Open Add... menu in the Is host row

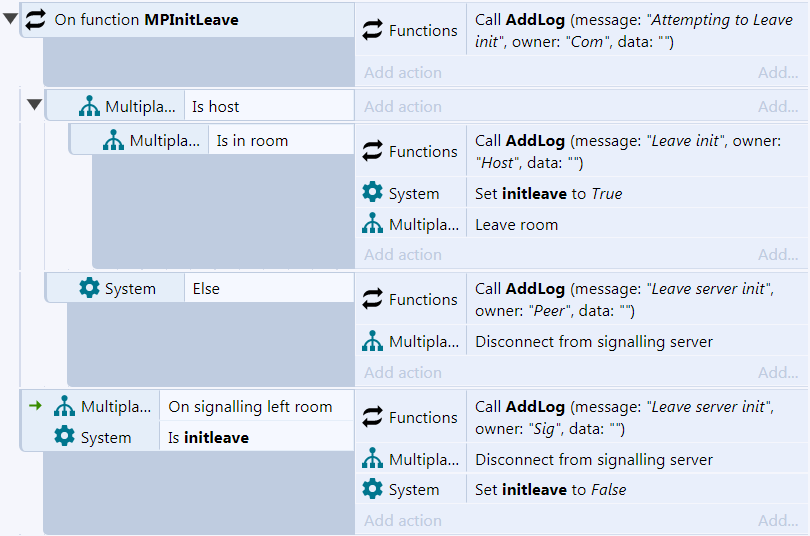tap(778, 106)
